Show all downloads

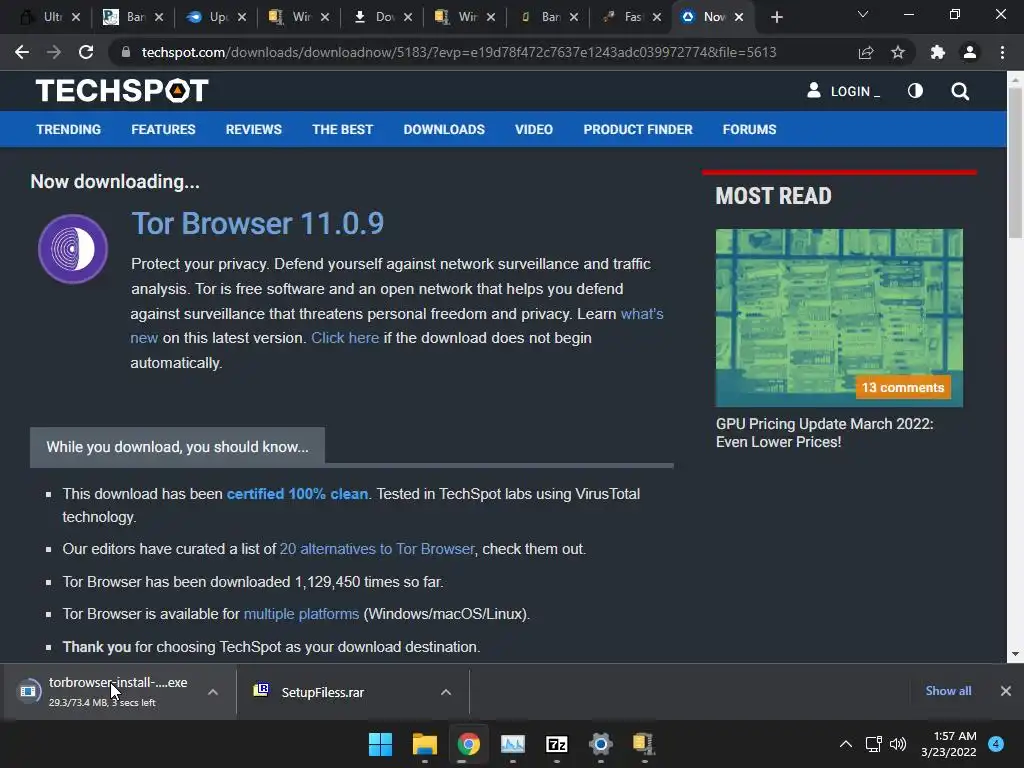(948, 691)
